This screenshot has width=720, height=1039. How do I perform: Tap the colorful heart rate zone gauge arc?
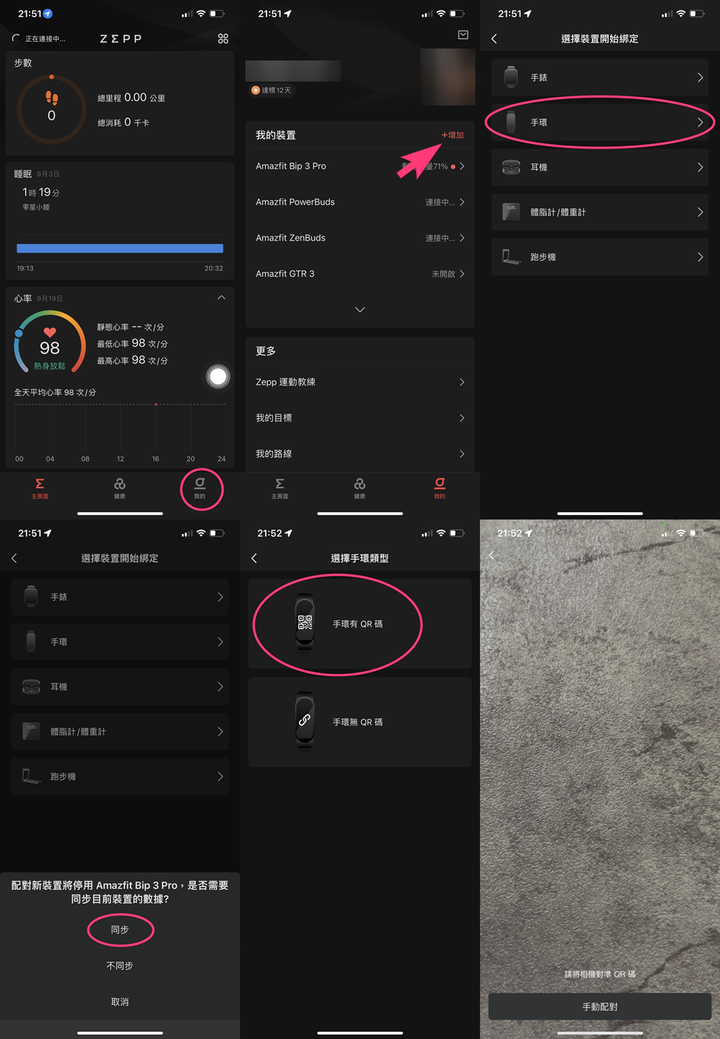click(50, 341)
